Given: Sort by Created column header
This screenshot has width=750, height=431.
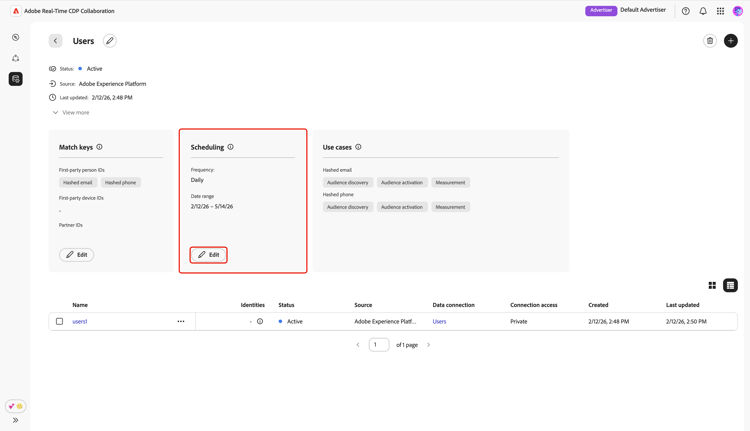Looking at the screenshot, I should tap(598, 305).
